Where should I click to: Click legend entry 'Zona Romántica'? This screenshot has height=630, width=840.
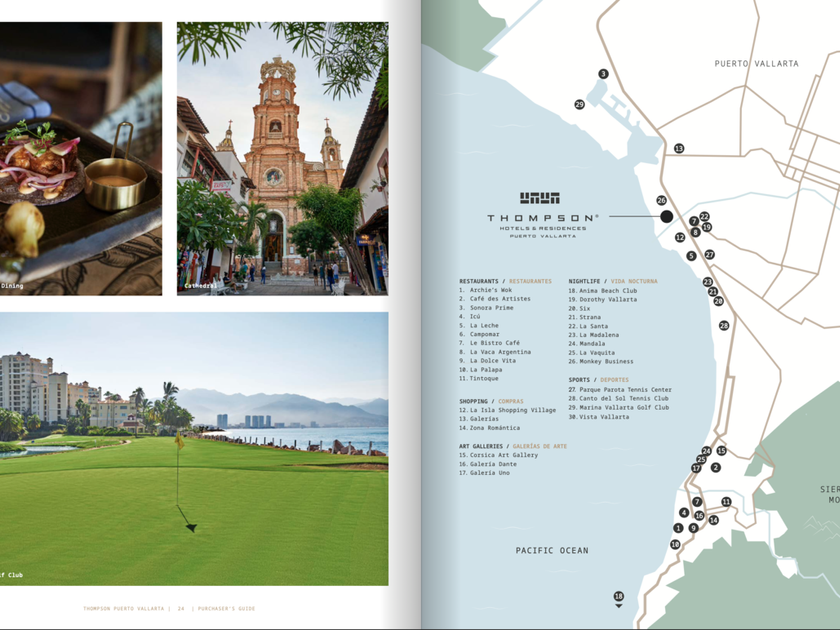pyautogui.click(x=490, y=428)
